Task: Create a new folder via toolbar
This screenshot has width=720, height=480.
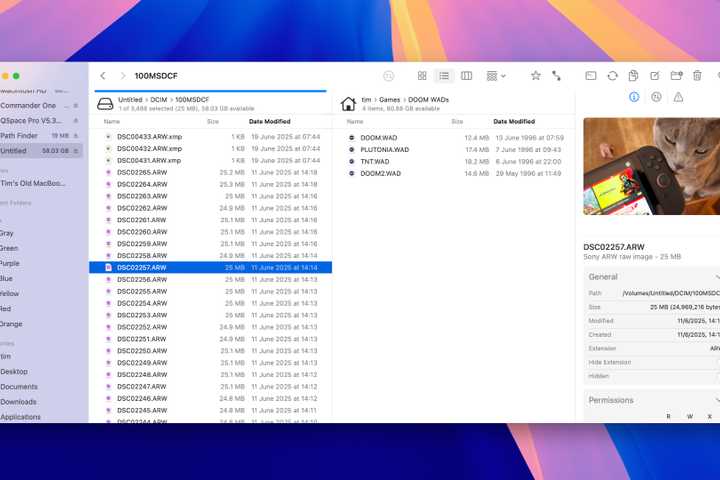Action: point(676,76)
